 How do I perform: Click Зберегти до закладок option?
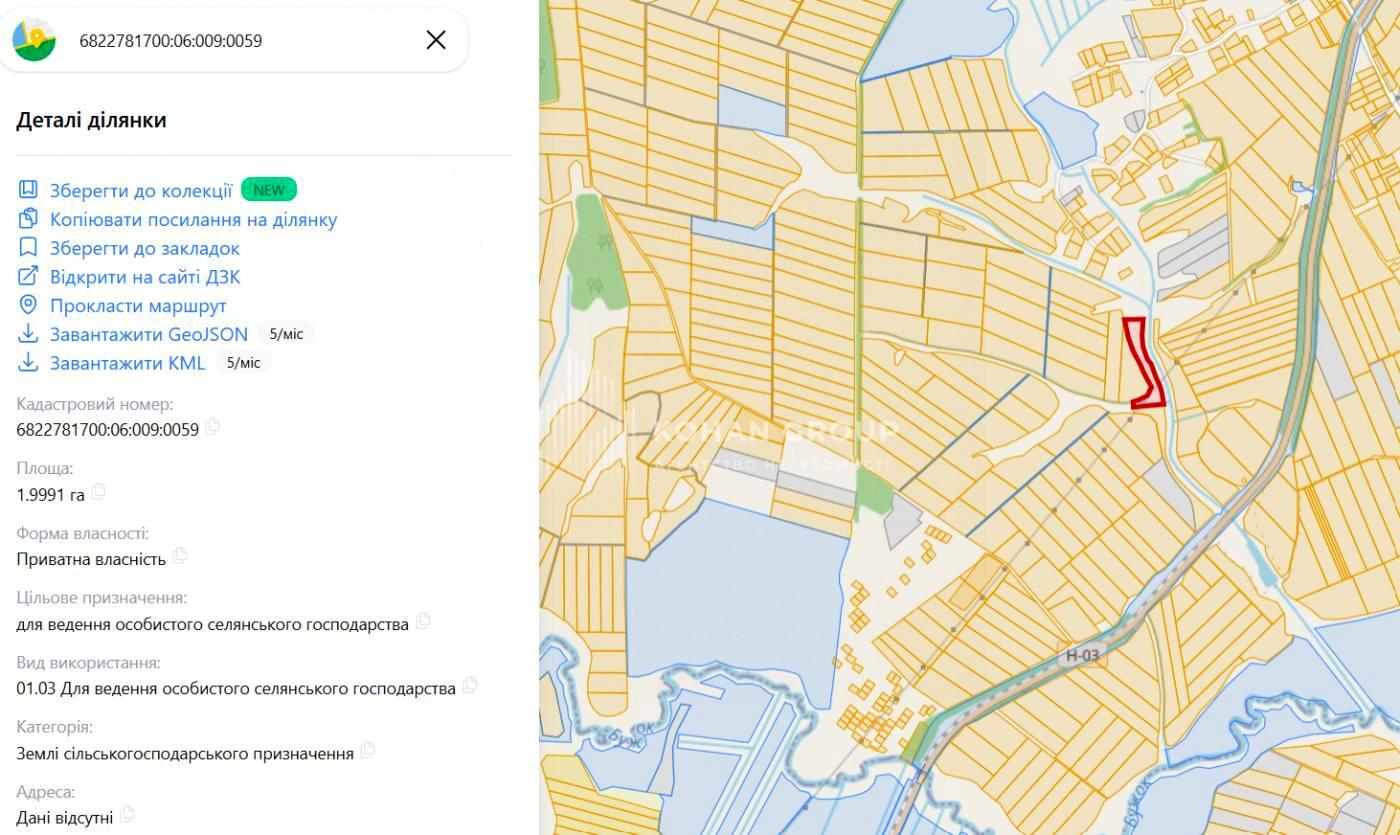(145, 248)
